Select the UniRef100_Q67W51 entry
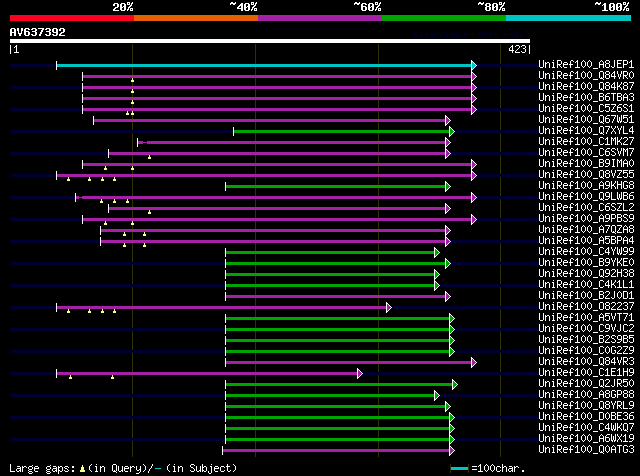Screen dimensions: 640x476 (586, 120)
